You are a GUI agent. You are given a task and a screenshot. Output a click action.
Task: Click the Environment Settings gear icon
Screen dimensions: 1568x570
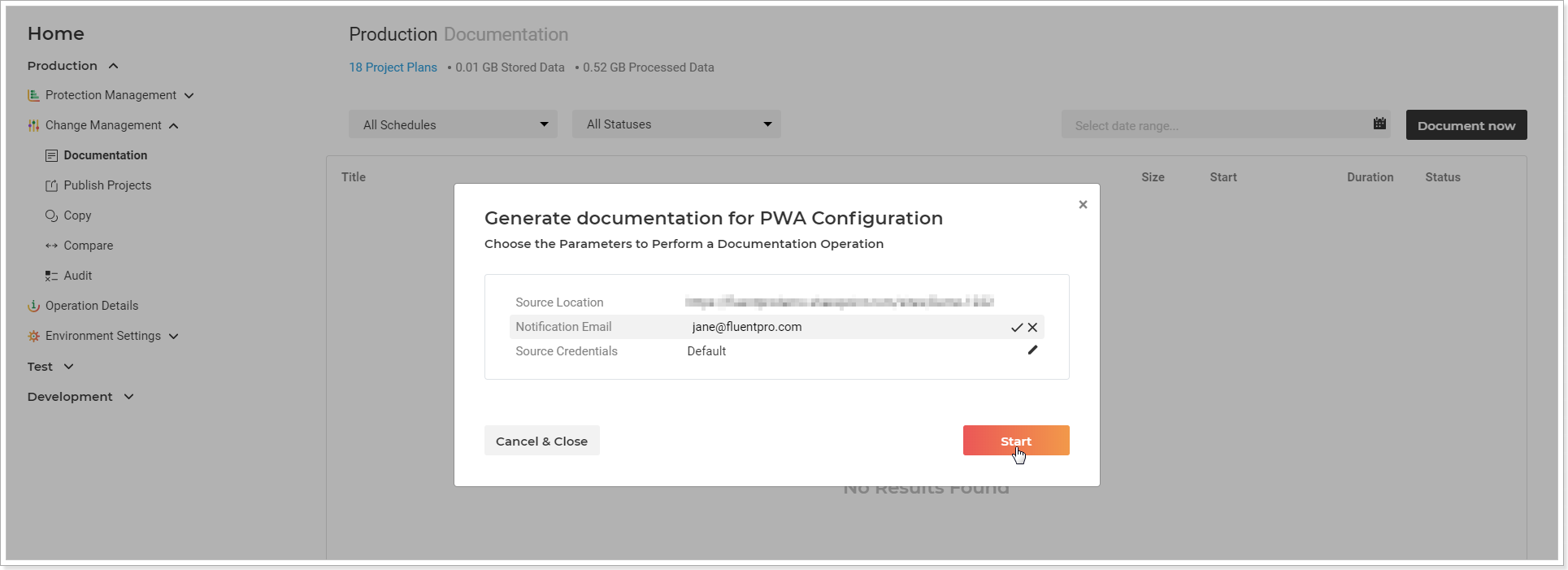click(x=33, y=336)
